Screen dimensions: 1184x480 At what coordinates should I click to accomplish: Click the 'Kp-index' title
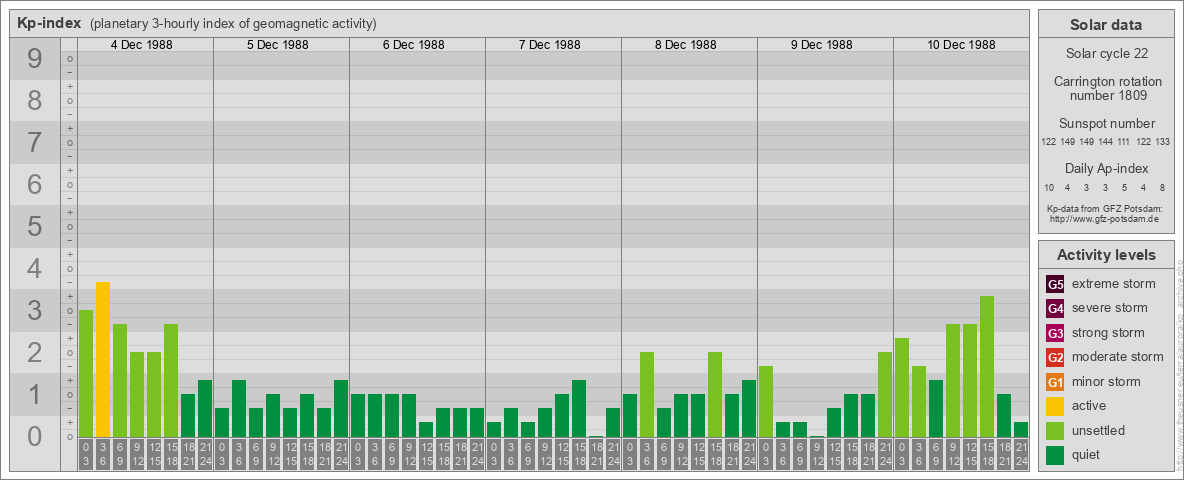point(49,23)
